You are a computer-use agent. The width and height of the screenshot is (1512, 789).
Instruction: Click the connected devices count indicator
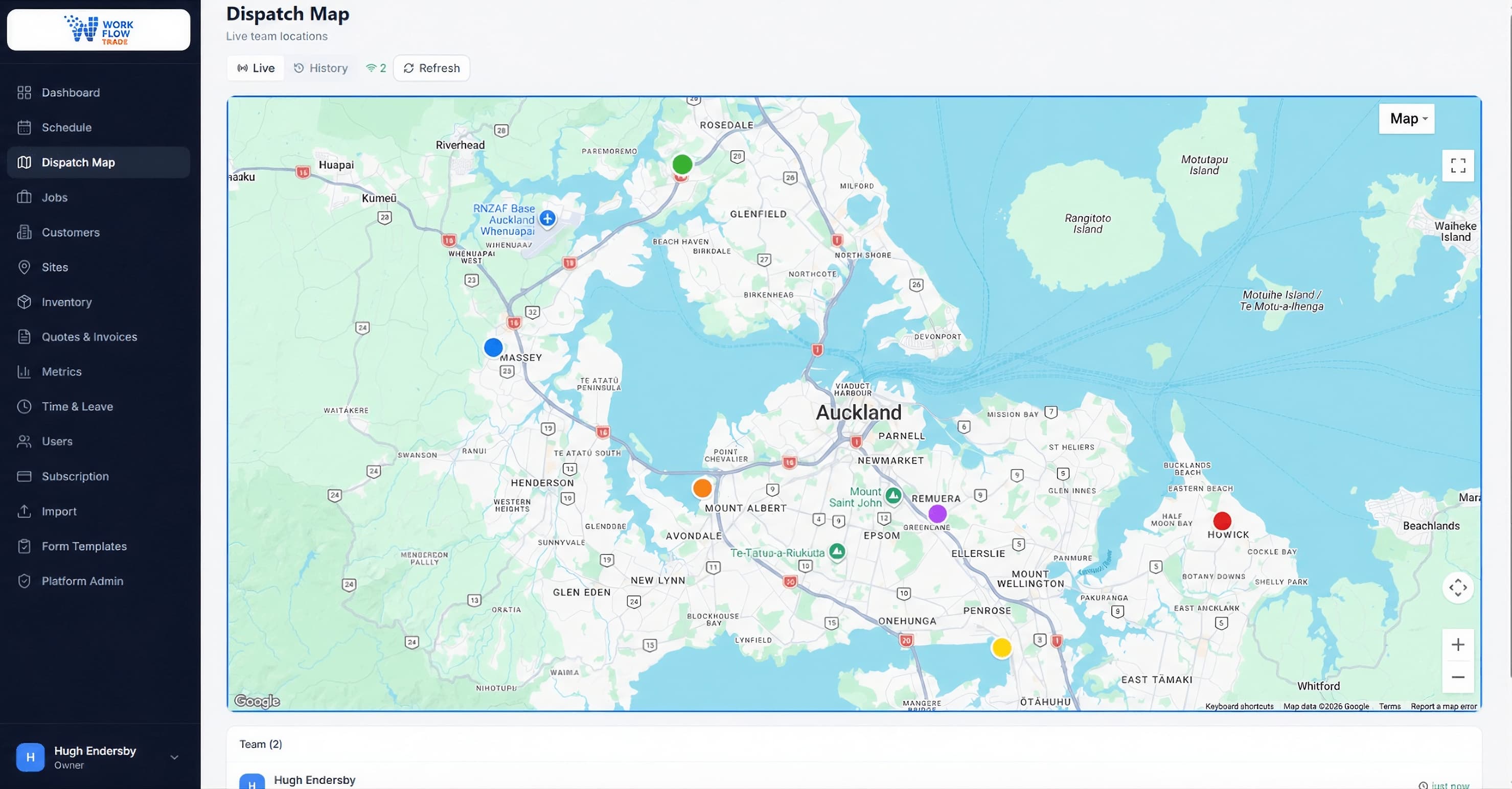pyautogui.click(x=376, y=68)
